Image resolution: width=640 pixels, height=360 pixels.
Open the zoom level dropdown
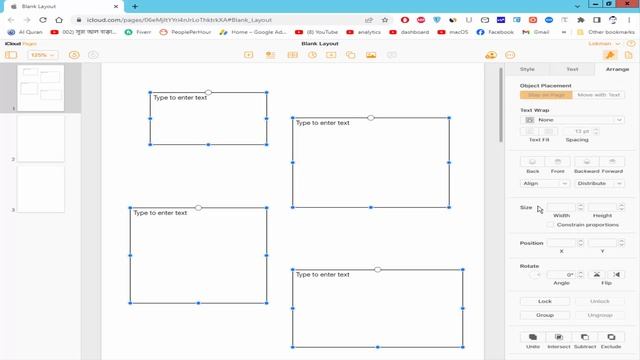[x=42, y=55]
